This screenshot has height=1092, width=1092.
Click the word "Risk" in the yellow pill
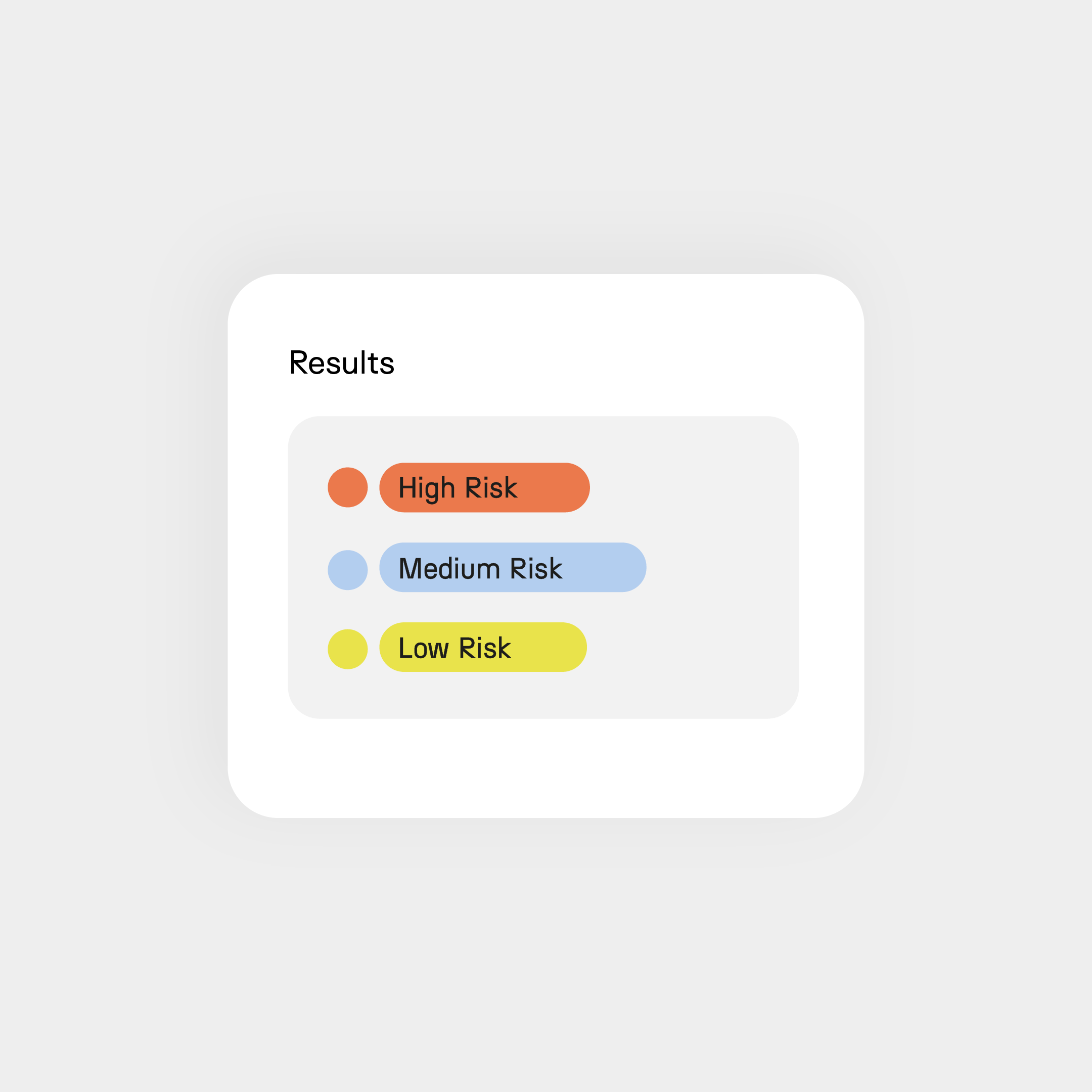485,648
